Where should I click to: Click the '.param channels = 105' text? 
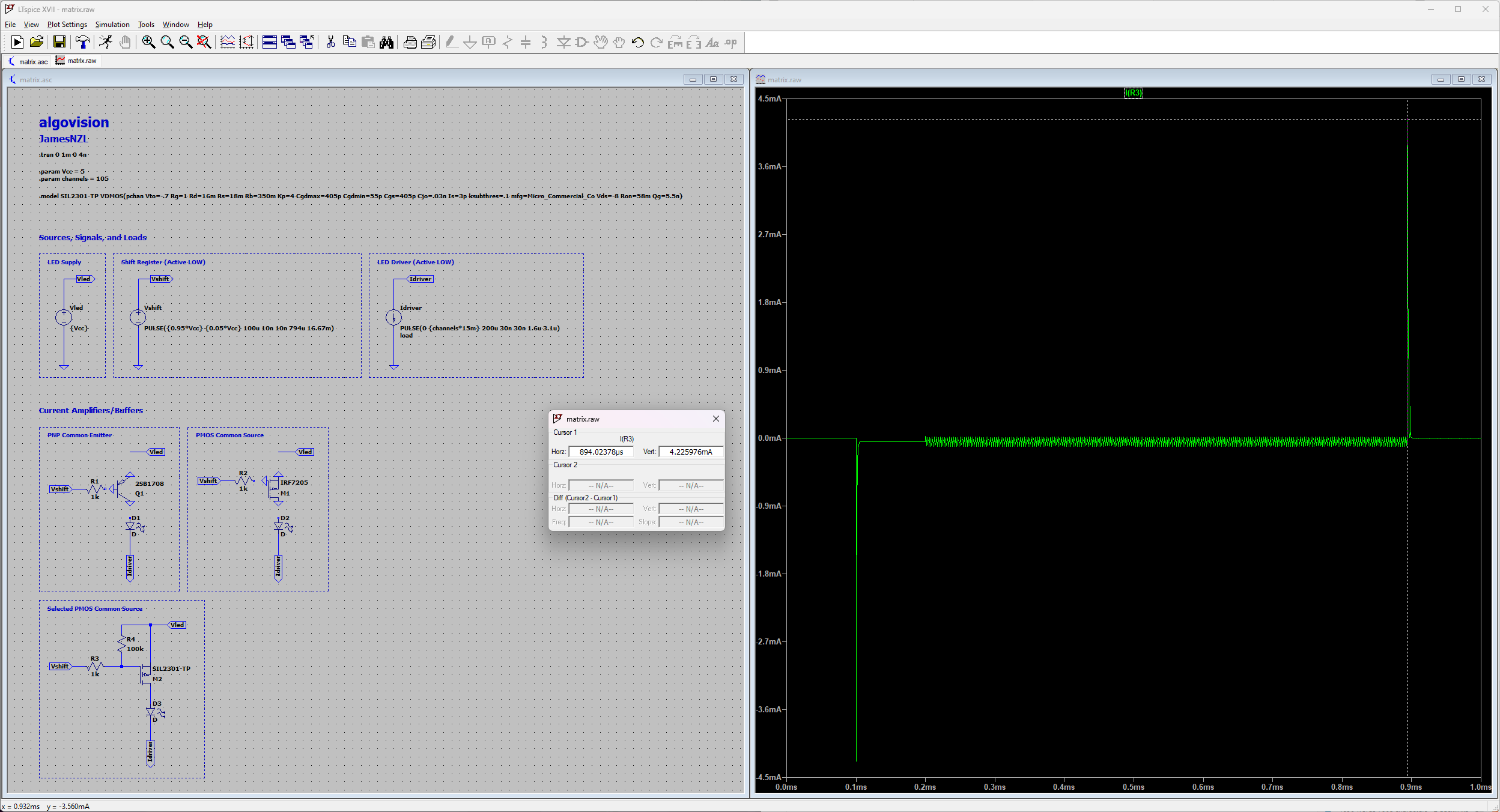[74, 178]
